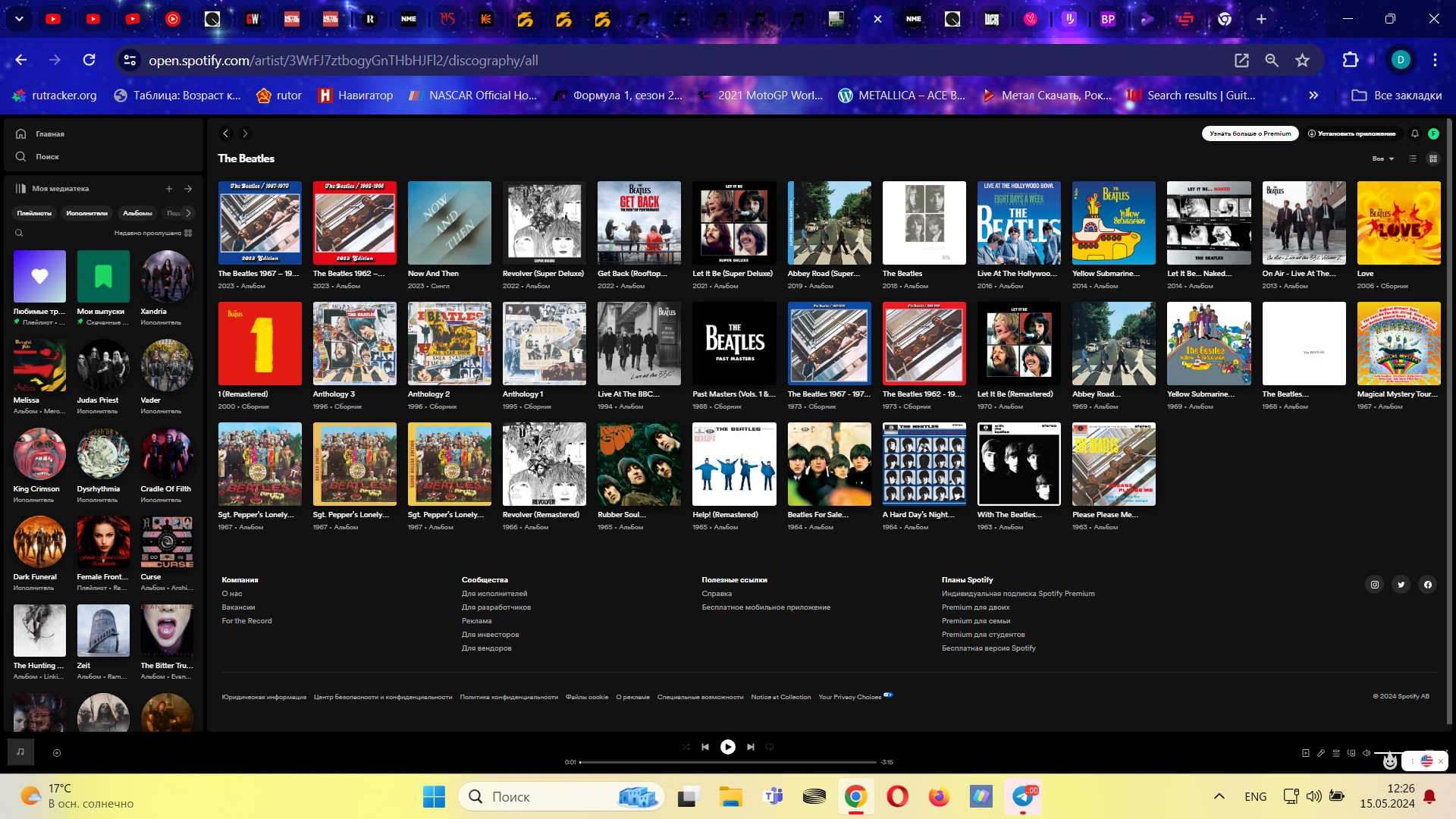Click the playback progress bar
This screenshot has width=1456, height=819.
coord(728,762)
